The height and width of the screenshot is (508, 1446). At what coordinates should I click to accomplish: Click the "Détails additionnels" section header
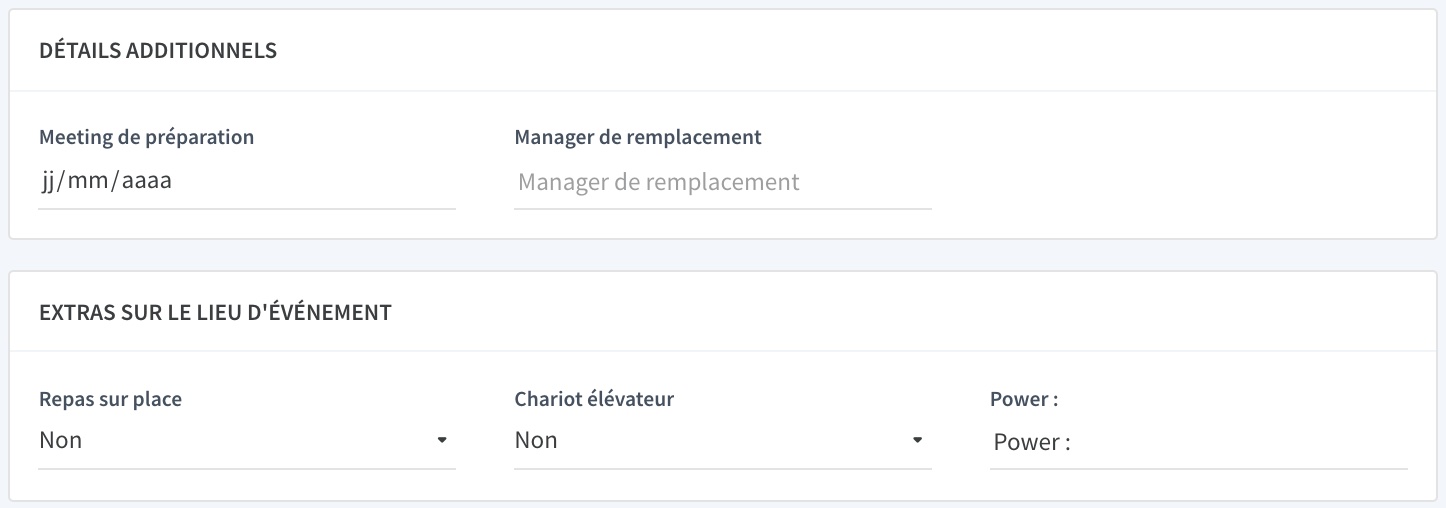[158, 51]
